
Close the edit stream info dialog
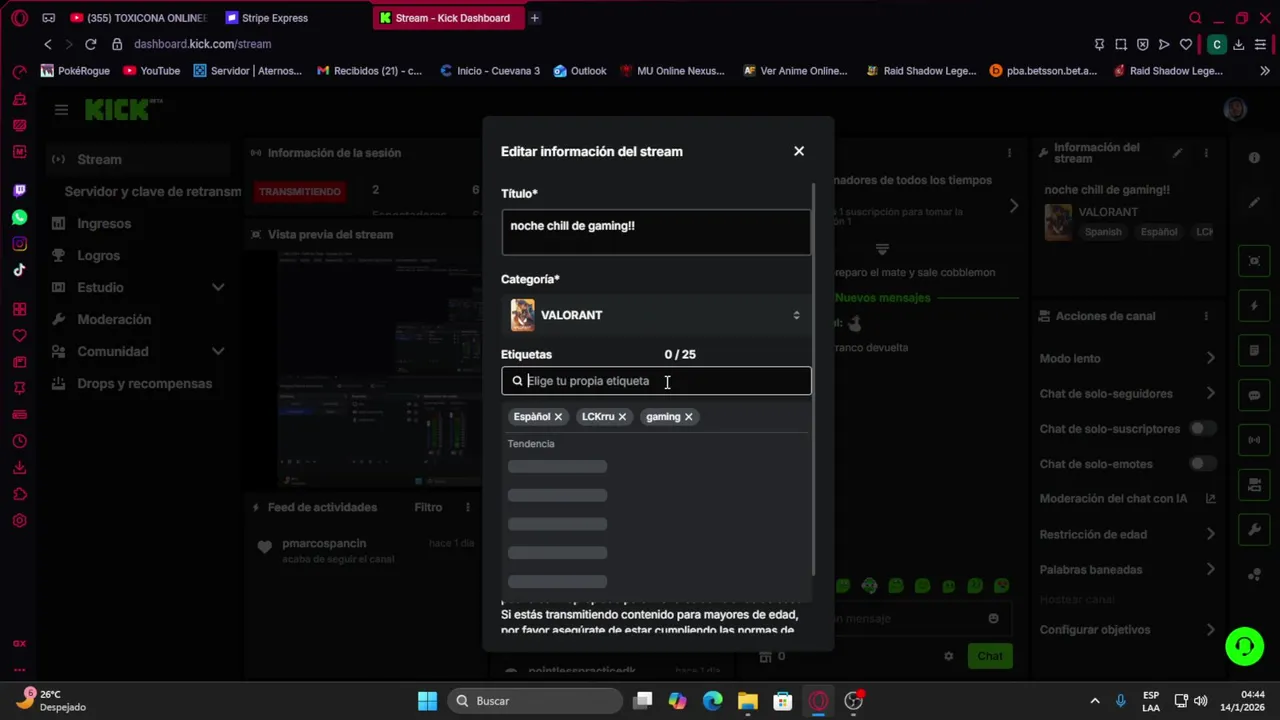pos(798,151)
